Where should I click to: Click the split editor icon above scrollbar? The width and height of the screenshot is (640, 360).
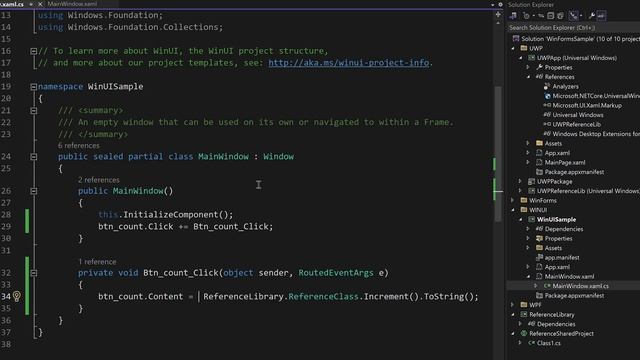498,15
